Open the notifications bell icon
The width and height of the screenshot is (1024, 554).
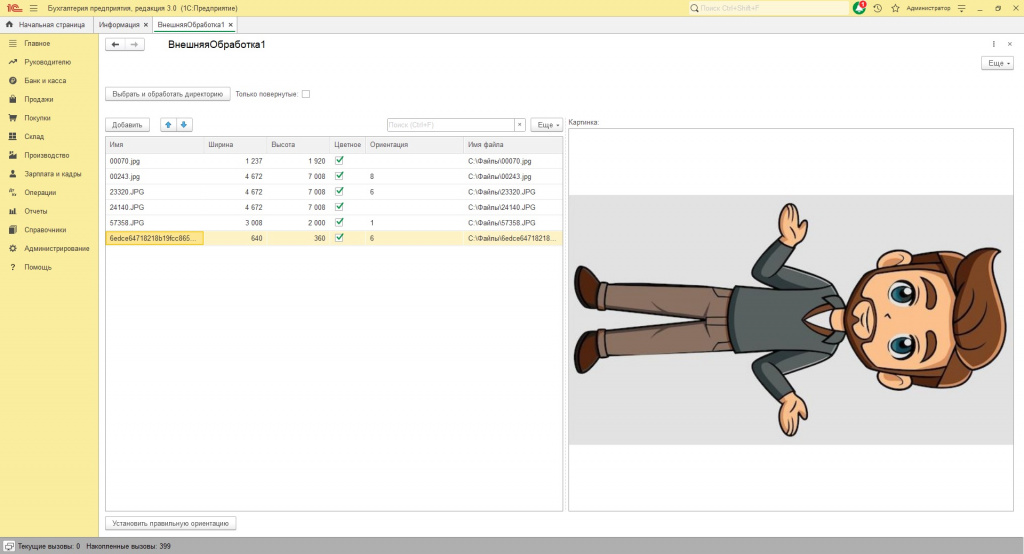(x=859, y=8)
